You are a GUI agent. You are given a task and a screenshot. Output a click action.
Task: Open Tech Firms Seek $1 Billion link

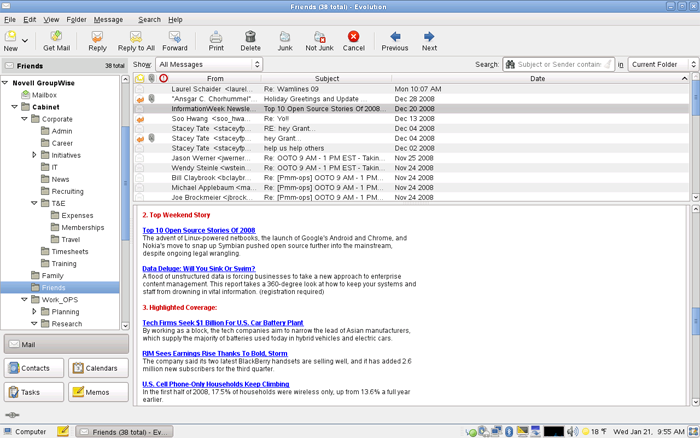pos(223,323)
